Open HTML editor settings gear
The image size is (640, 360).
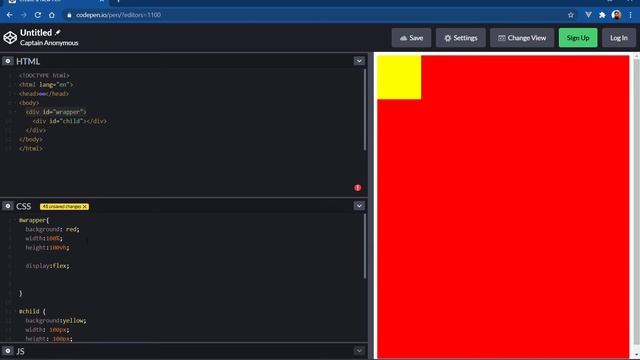[x=7, y=61]
